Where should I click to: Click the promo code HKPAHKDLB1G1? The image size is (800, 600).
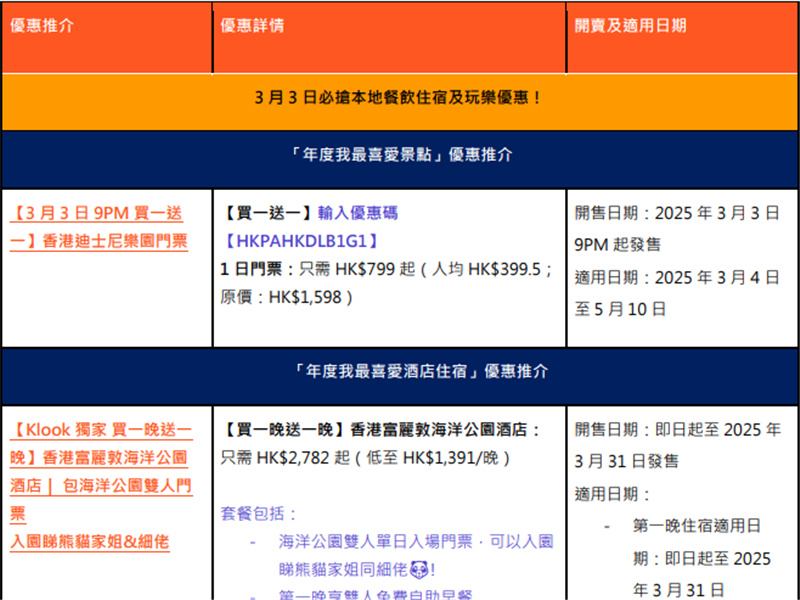pos(303,241)
